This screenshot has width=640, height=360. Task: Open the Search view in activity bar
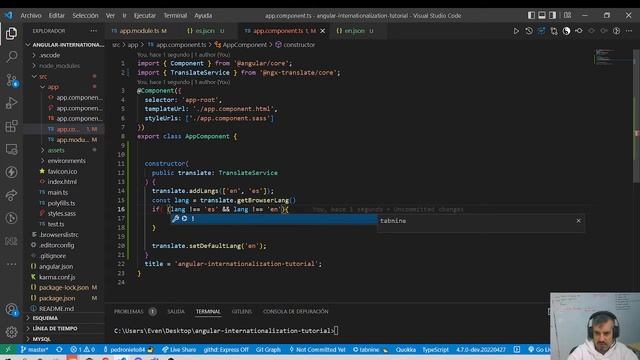pos(11,56)
